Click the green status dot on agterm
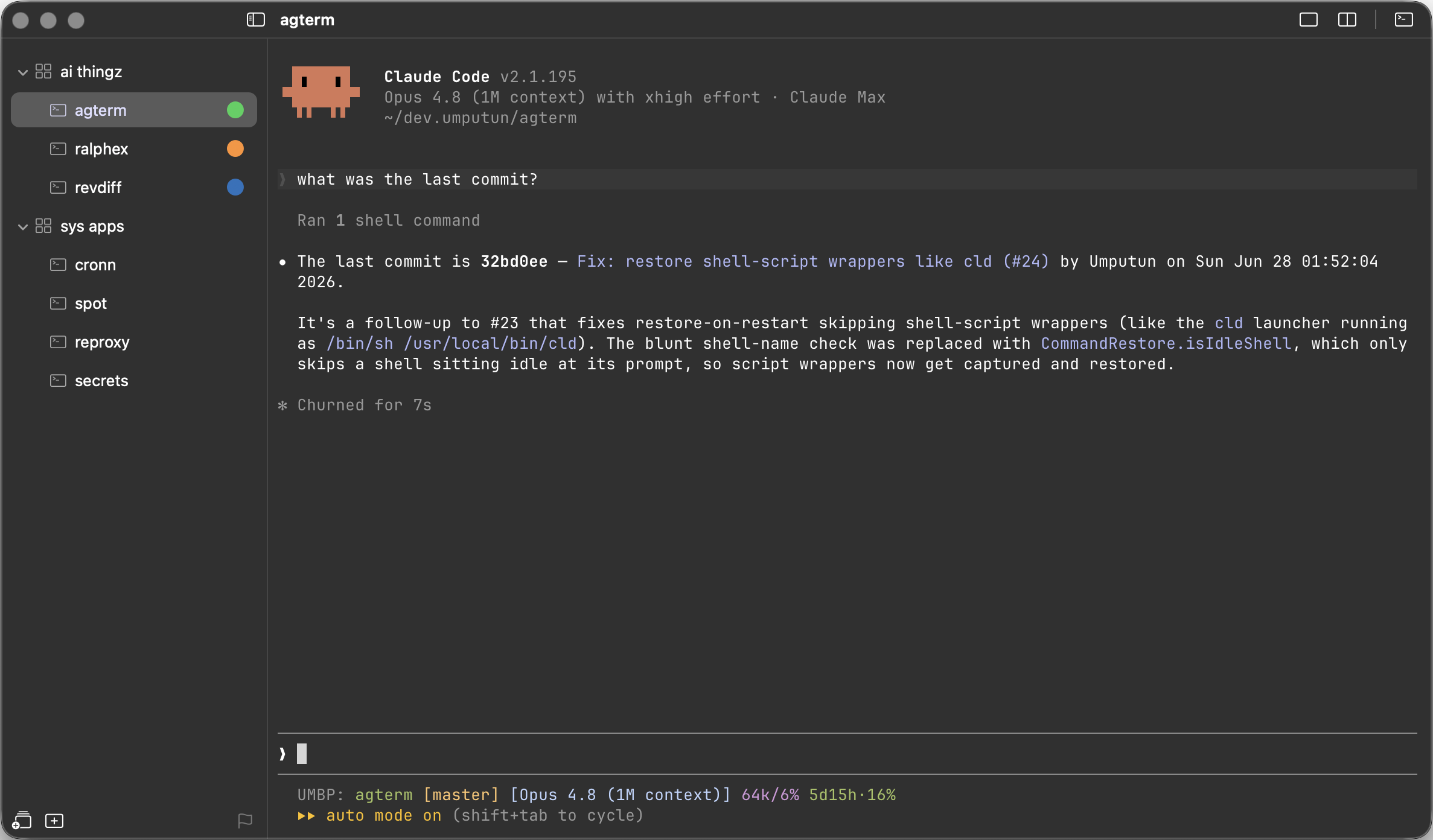1433x840 pixels. [235, 110]
